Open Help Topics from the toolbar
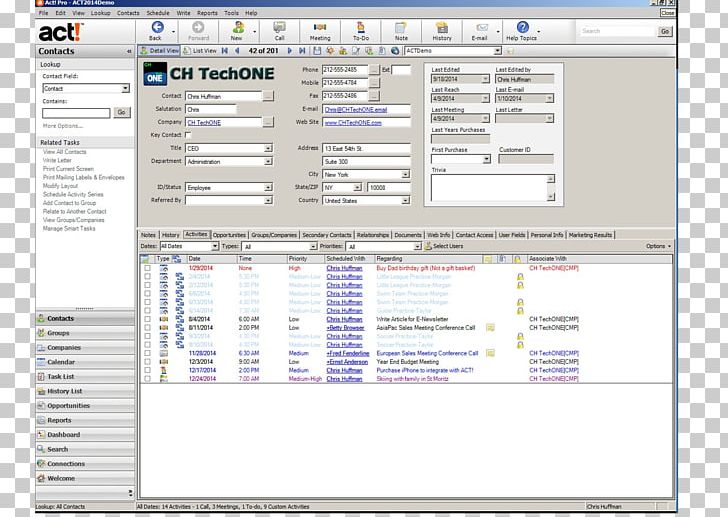The image size is (728, 517). pos(522,27)
